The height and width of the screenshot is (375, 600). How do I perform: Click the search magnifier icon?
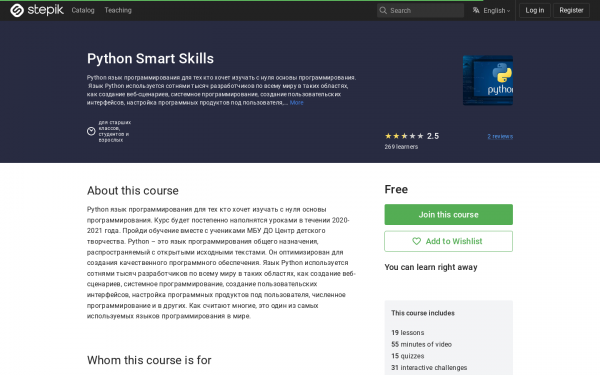click(x=383, y=10)
